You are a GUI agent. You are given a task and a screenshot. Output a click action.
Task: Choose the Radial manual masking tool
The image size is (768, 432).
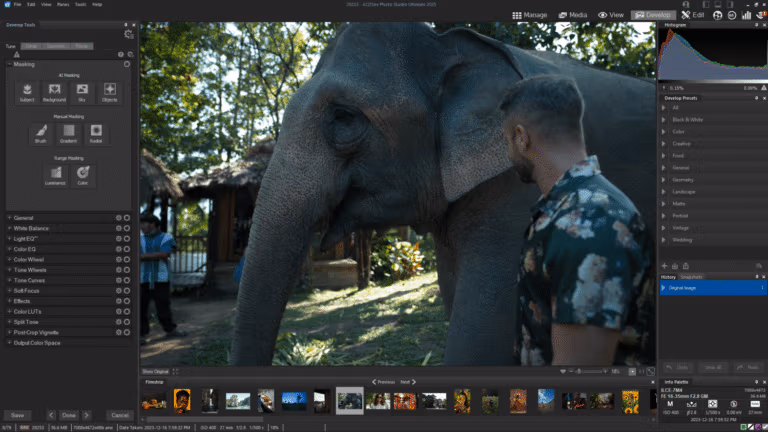(96, 133)
